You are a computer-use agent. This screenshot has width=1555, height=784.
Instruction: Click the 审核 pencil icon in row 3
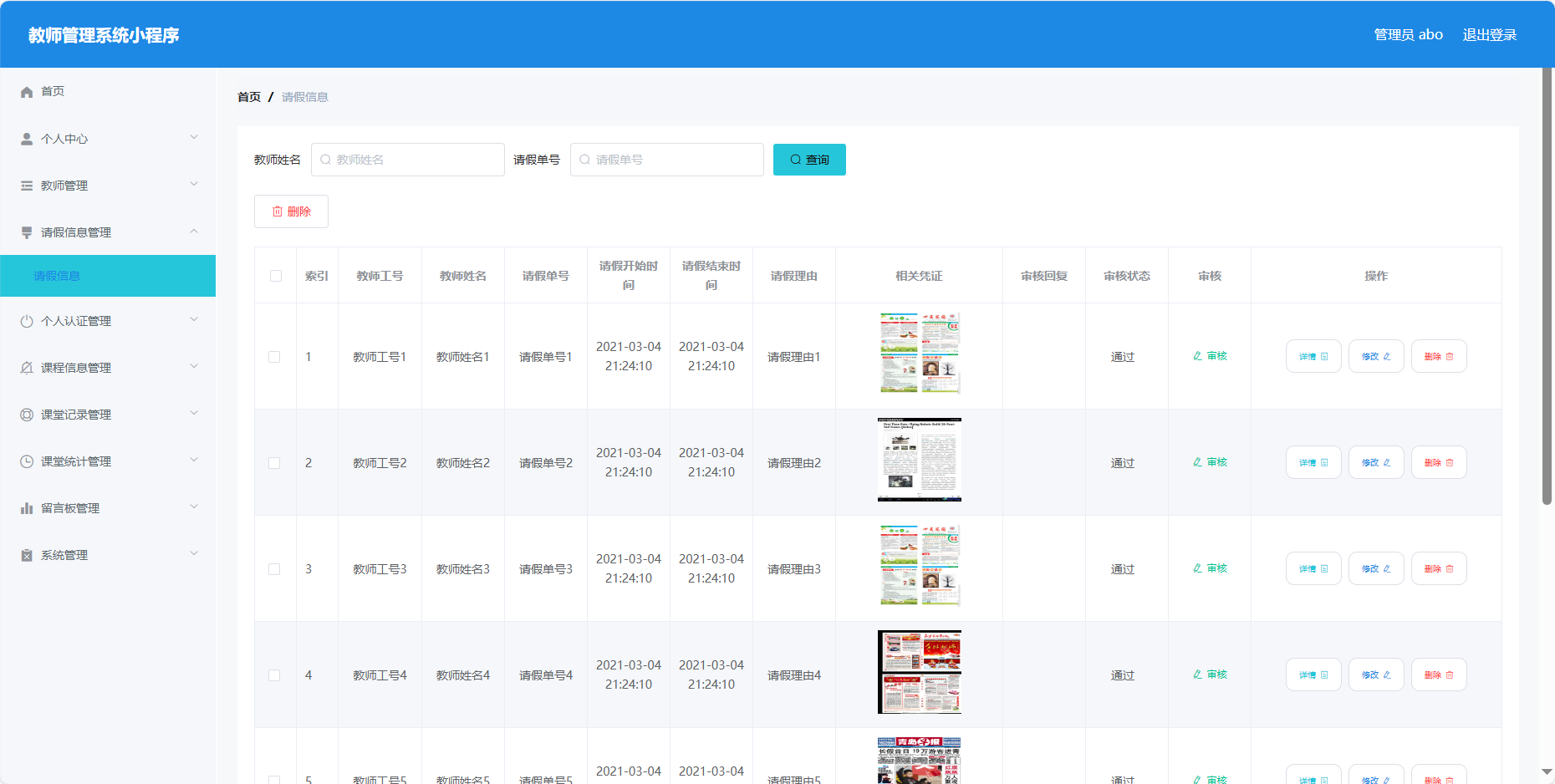[1198, 568]
